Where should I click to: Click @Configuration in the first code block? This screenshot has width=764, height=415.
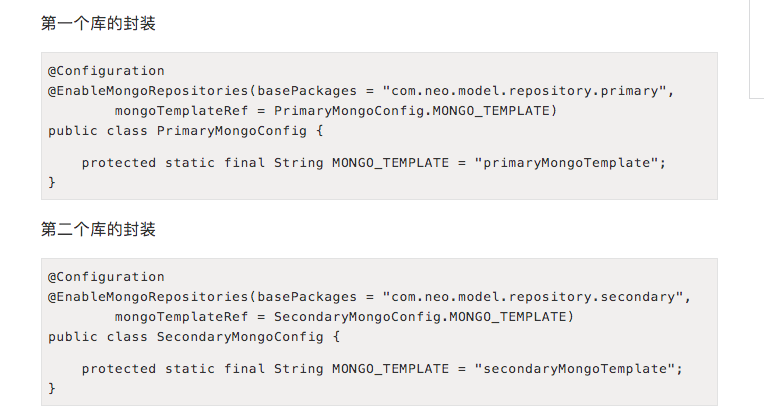click(106, 71)
